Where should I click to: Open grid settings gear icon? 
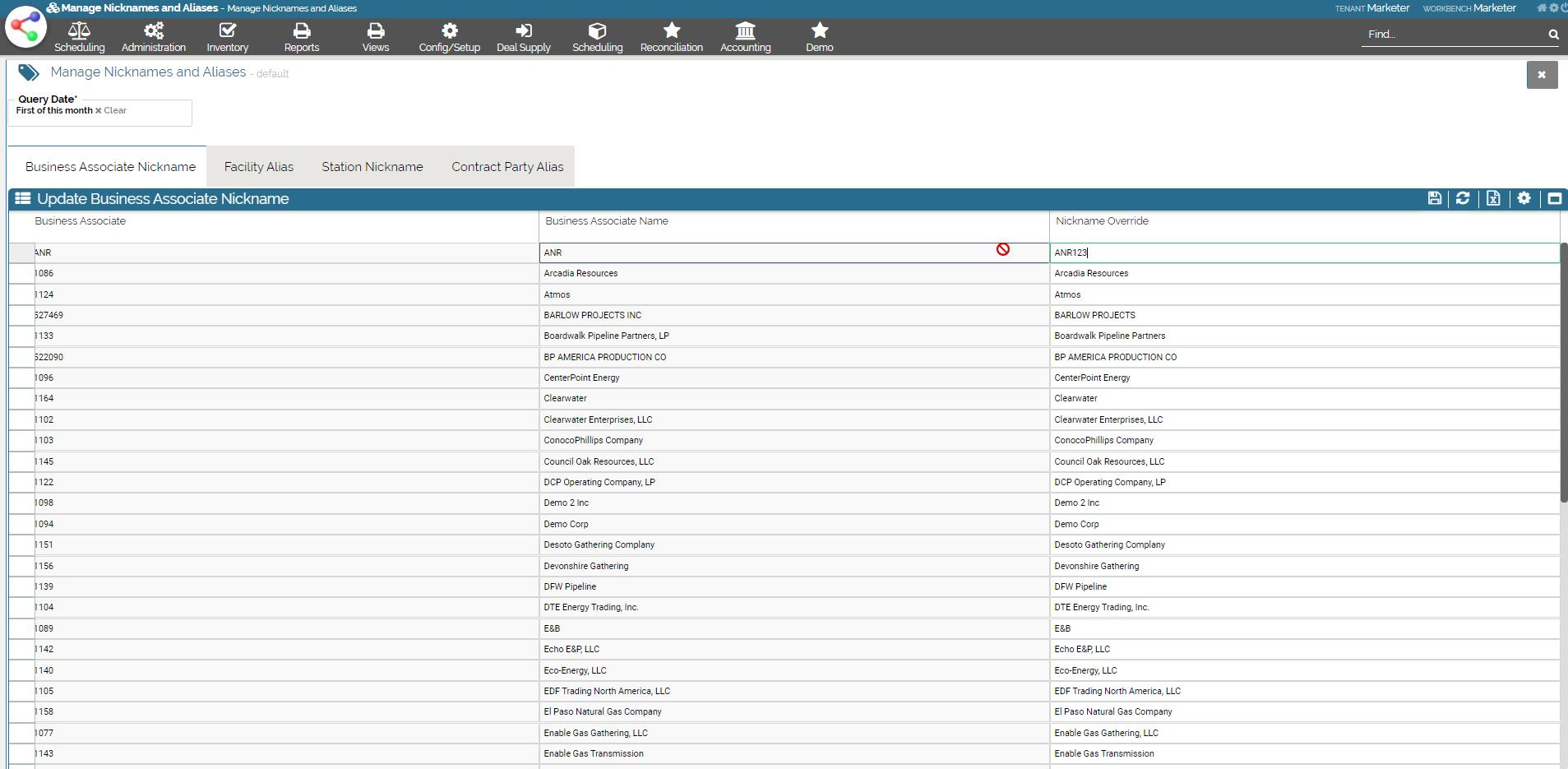click(1524, 198)
